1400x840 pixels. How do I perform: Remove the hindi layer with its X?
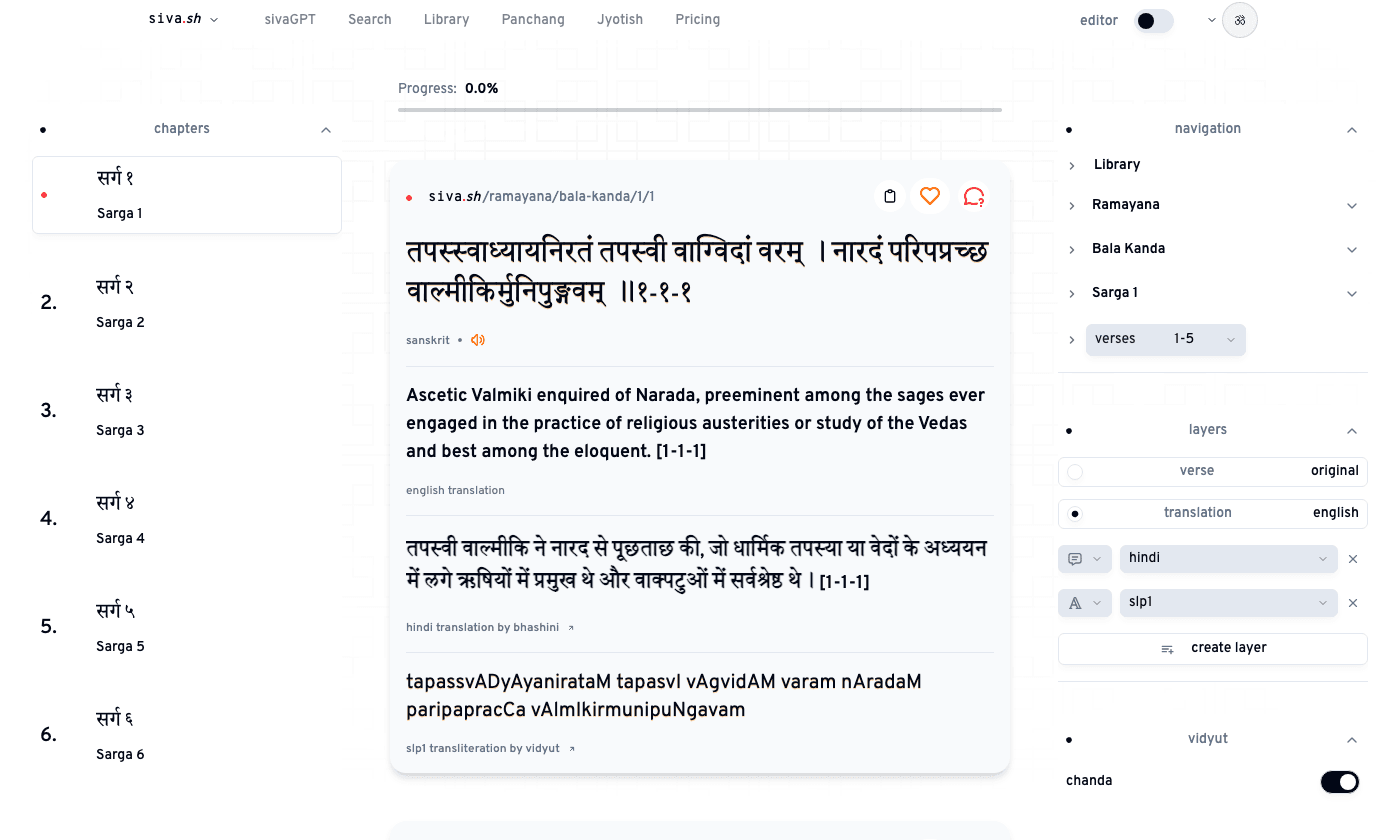[1353, 559]
